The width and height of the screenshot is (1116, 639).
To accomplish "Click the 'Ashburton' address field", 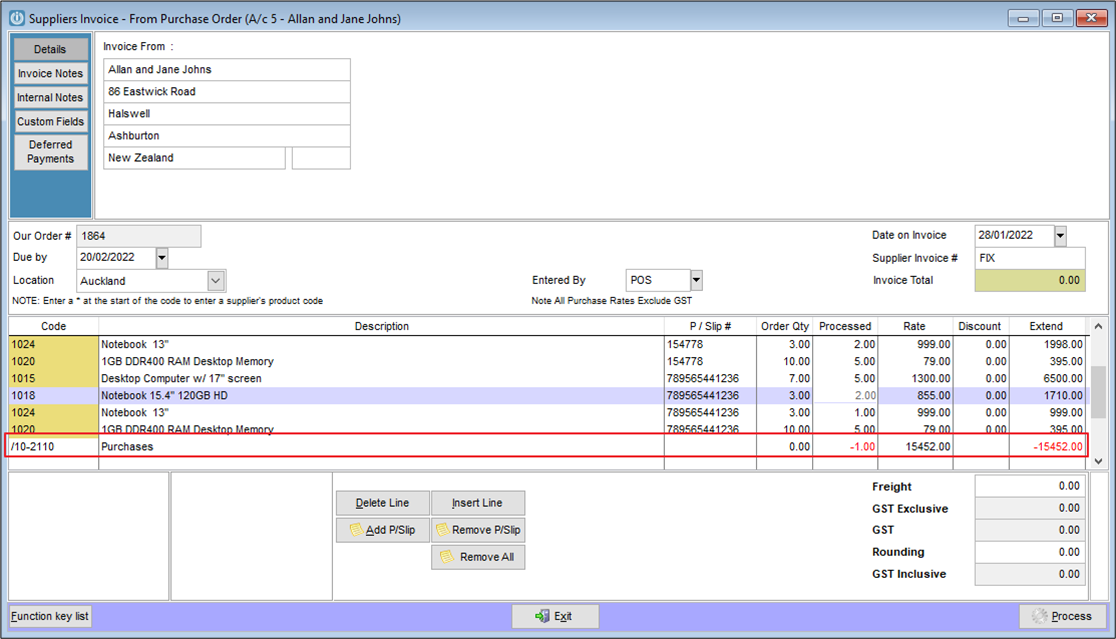I will click(227, 136).
